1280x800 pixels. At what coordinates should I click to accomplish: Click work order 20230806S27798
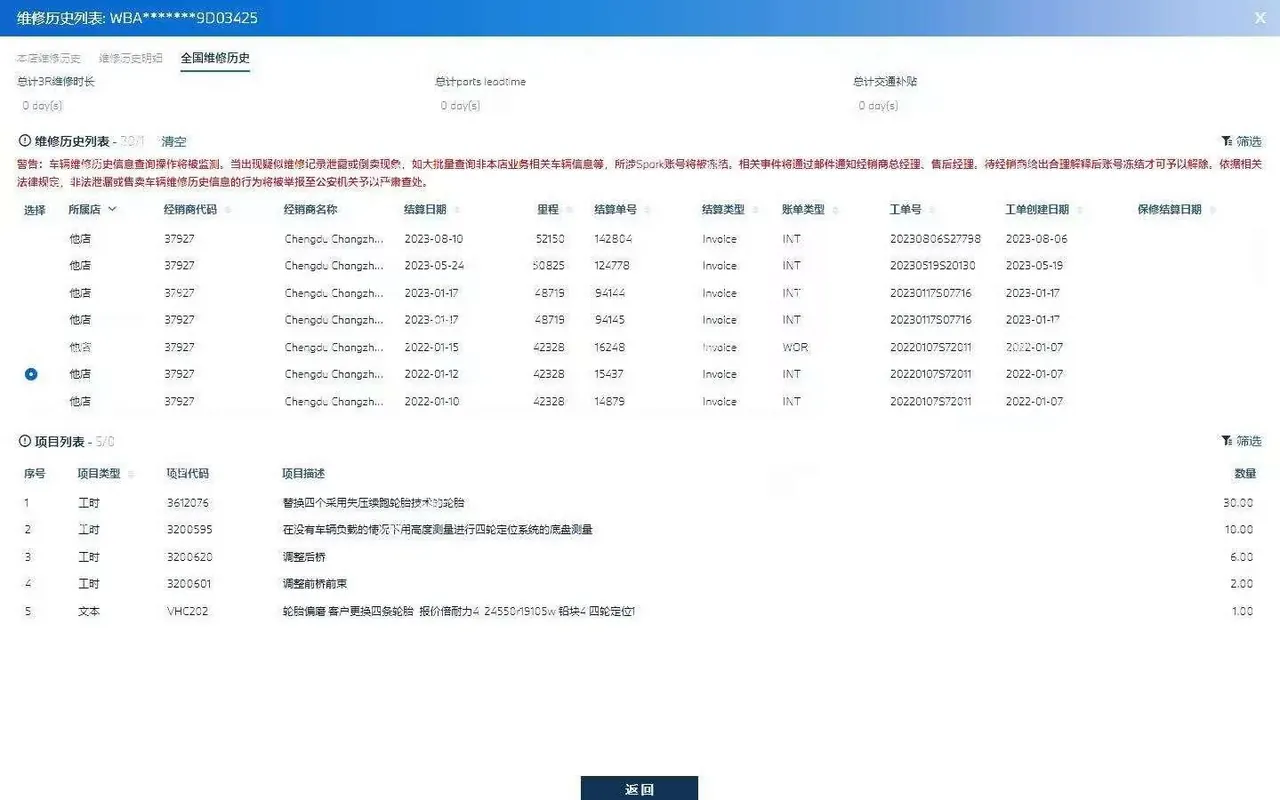click(x=935, y=239)
